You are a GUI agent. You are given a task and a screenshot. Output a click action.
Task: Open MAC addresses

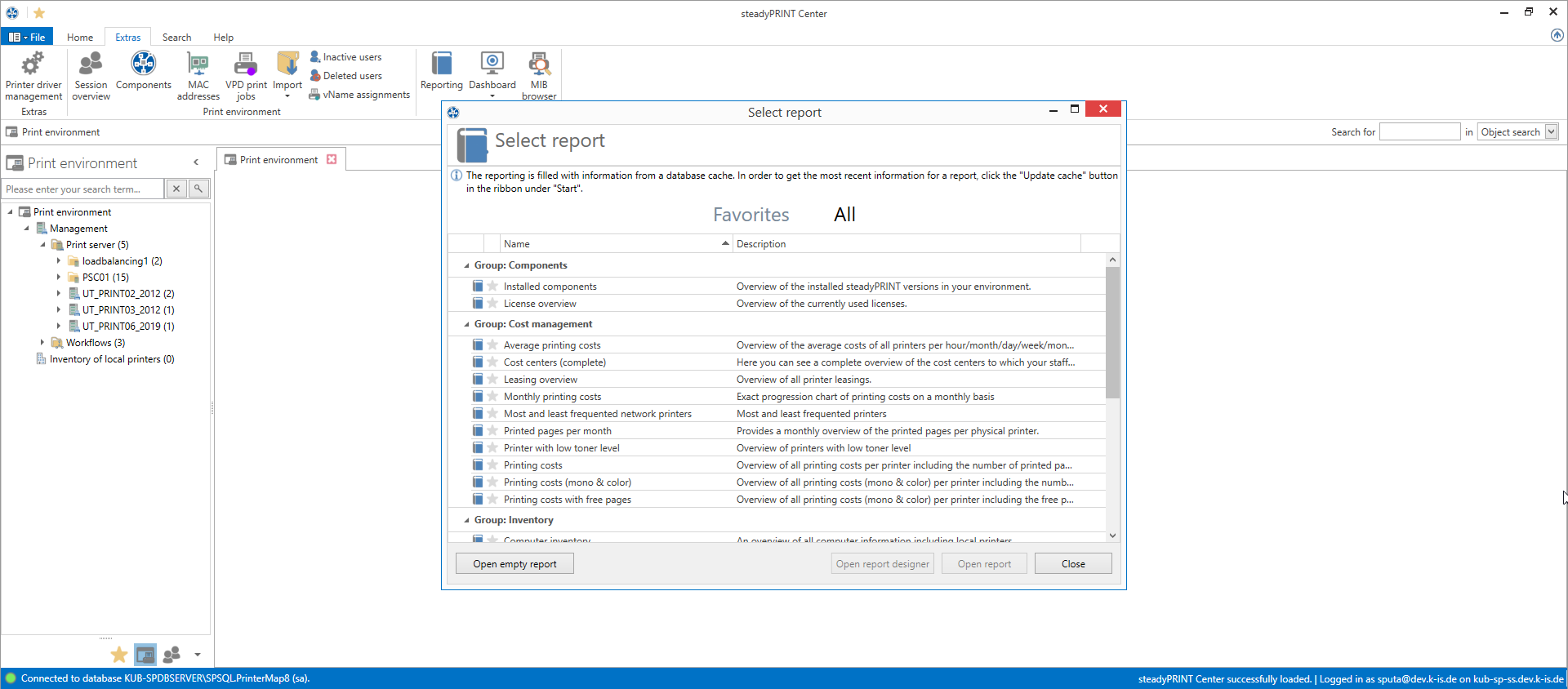(198, 76)
